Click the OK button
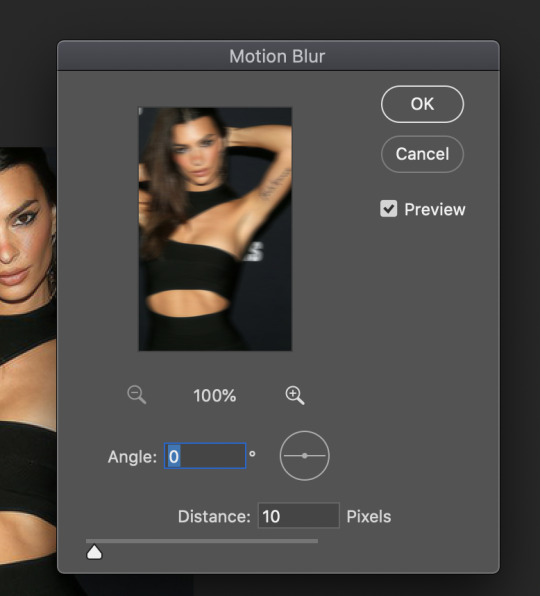Image resolution: width=540 pixels, height=596 pixels. [422, 104]
